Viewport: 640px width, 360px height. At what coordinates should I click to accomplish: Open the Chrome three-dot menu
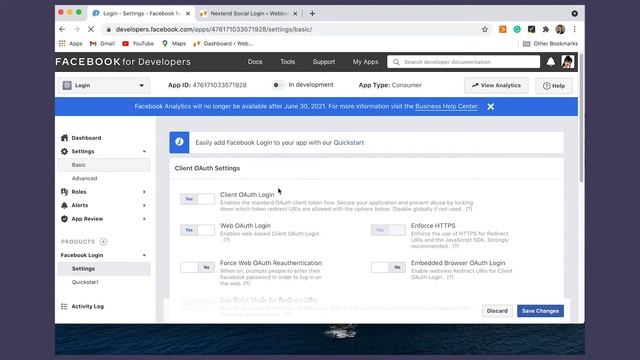tap(574, 29)
